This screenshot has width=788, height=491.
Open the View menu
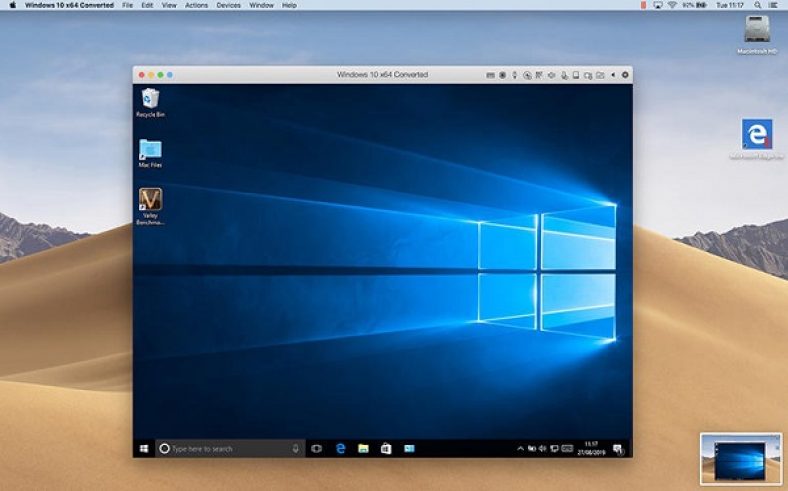coord(169,5)
